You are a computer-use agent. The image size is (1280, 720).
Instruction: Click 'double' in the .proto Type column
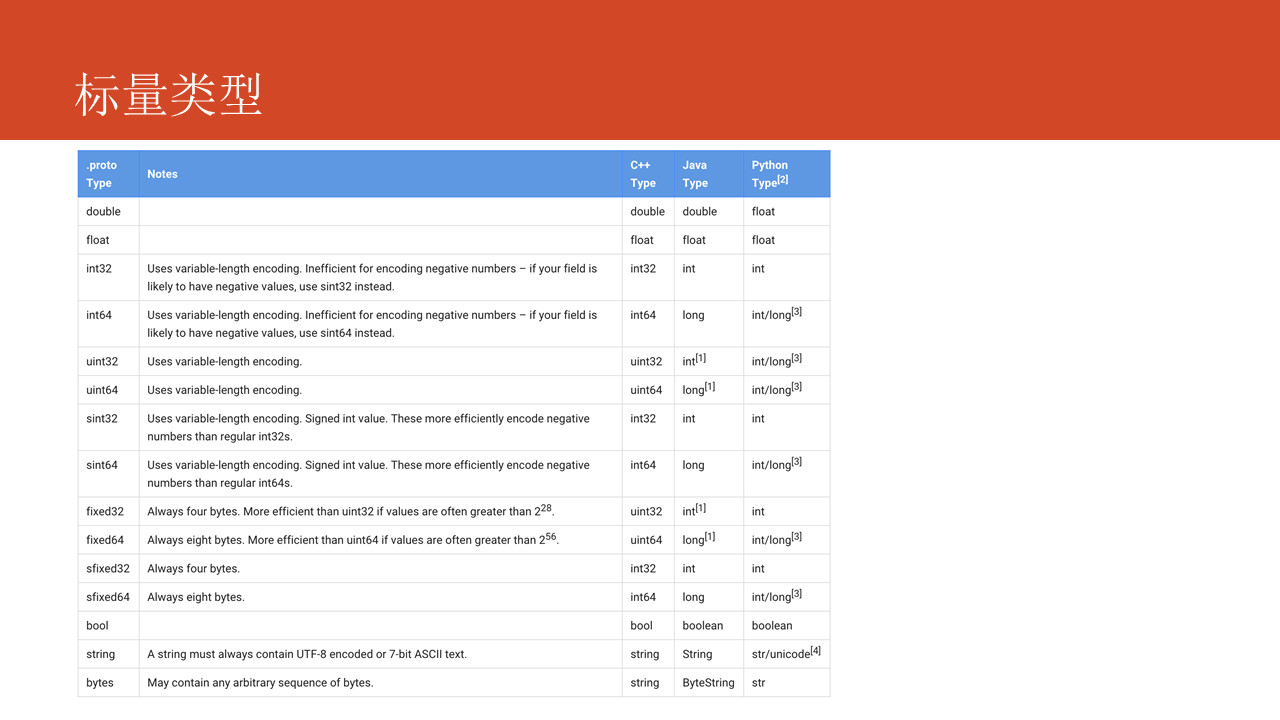pos(103,211)
